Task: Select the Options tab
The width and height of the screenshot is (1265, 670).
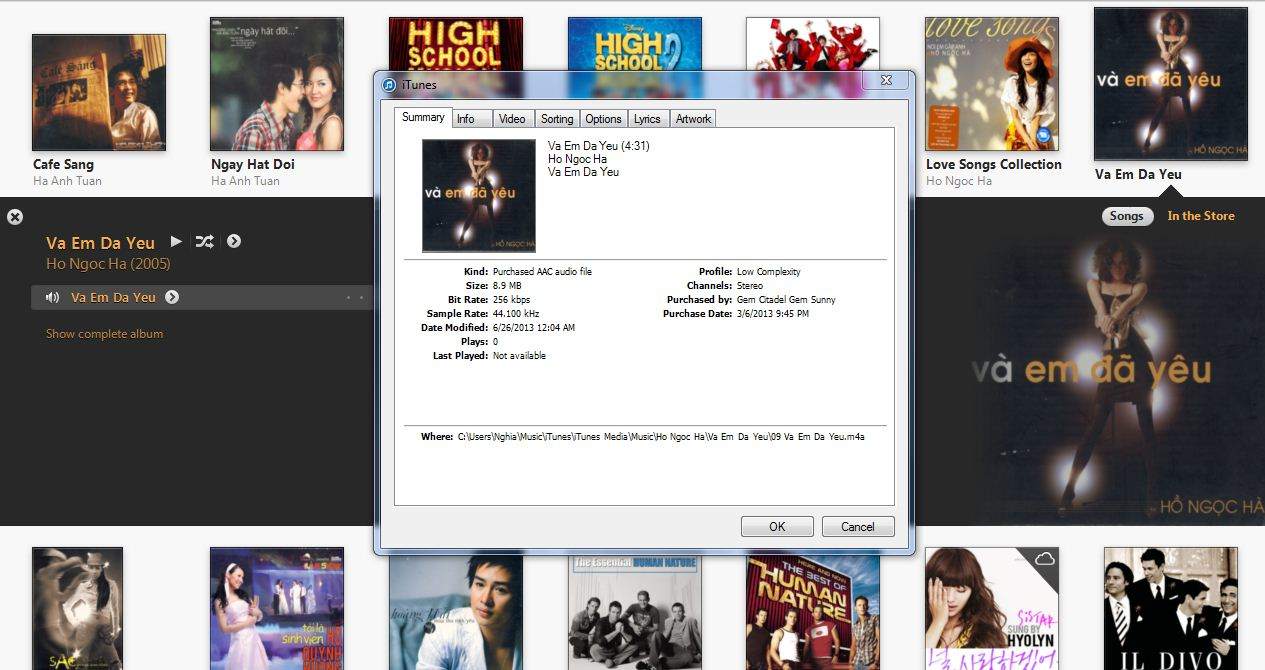Action: 603,119
